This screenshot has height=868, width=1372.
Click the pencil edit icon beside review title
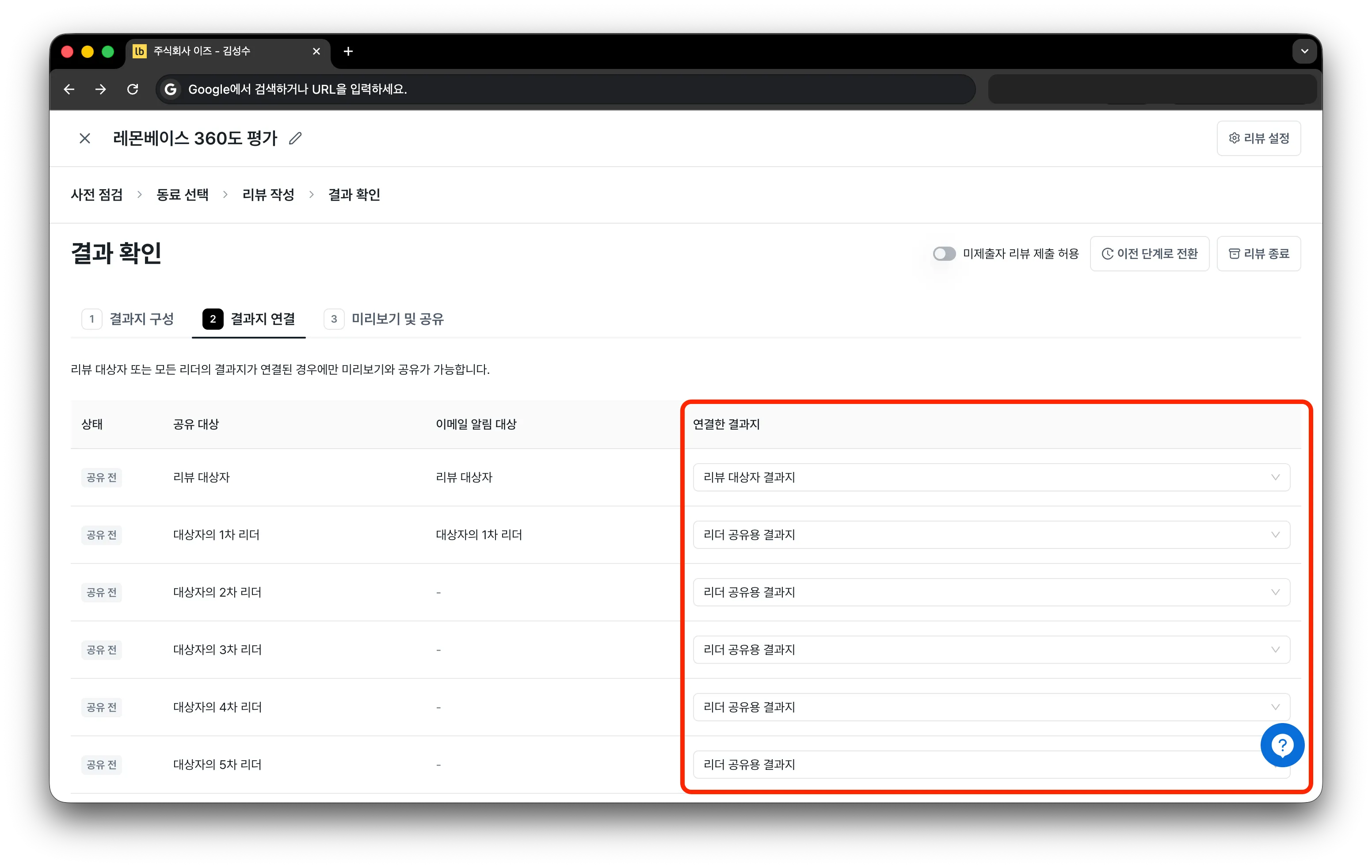click(x=295, y=138)
